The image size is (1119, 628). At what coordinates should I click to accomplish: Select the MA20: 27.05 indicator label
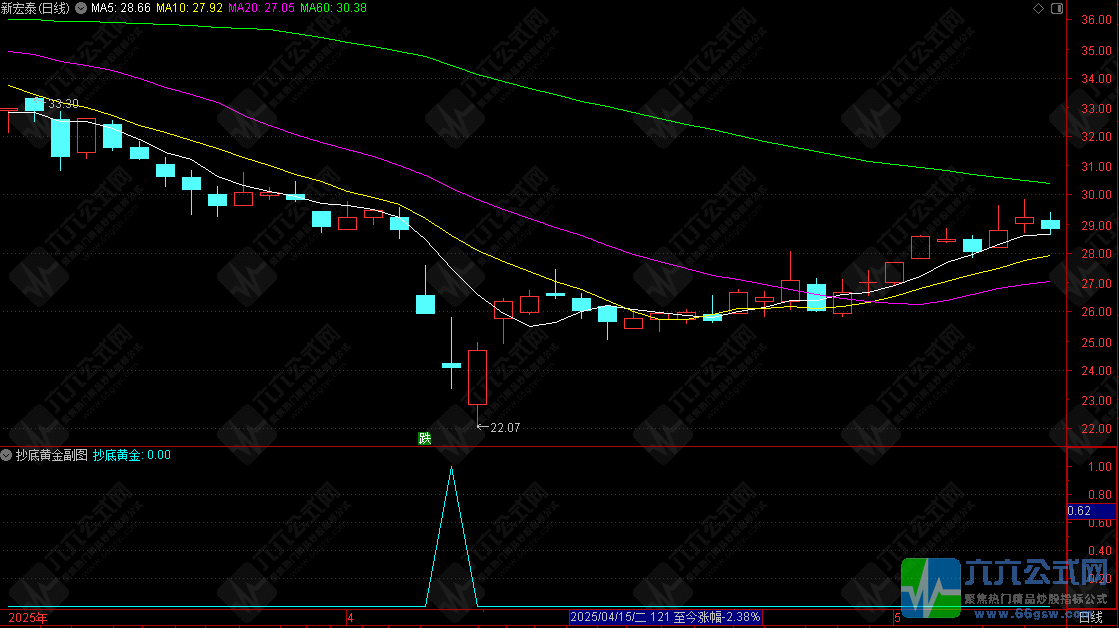(261, 9)
